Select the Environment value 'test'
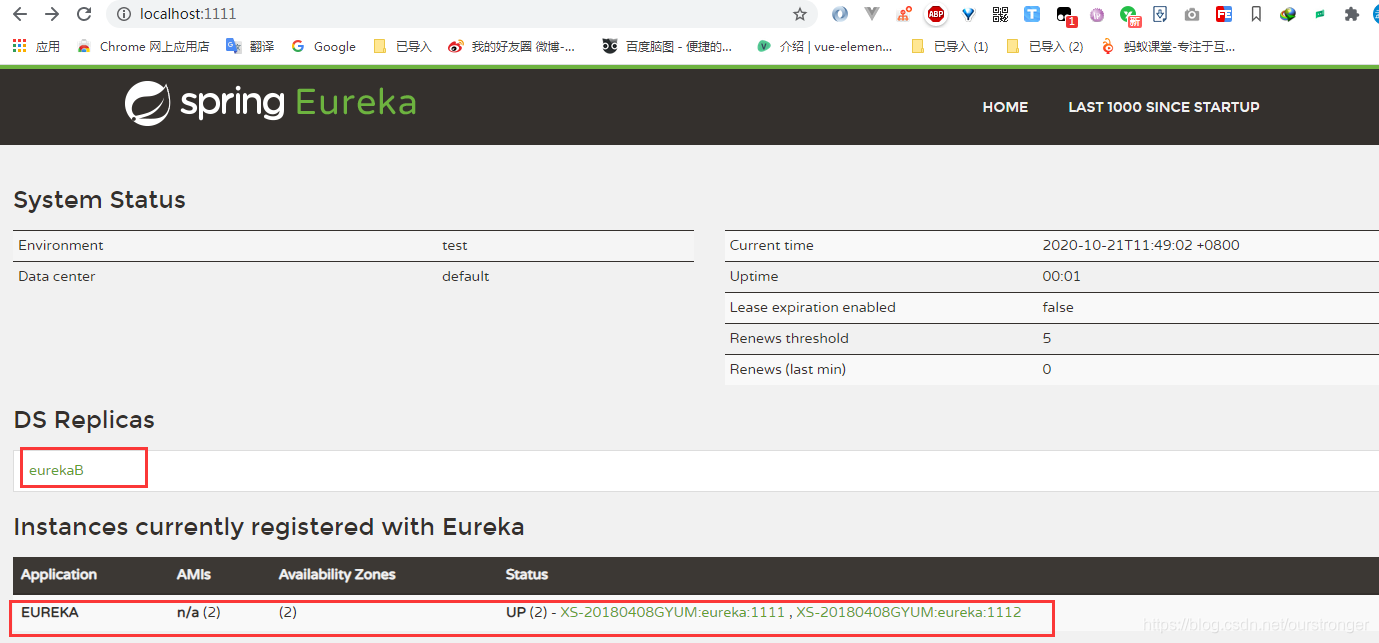This screenshot has width=1379, height=643. [455, 245]
